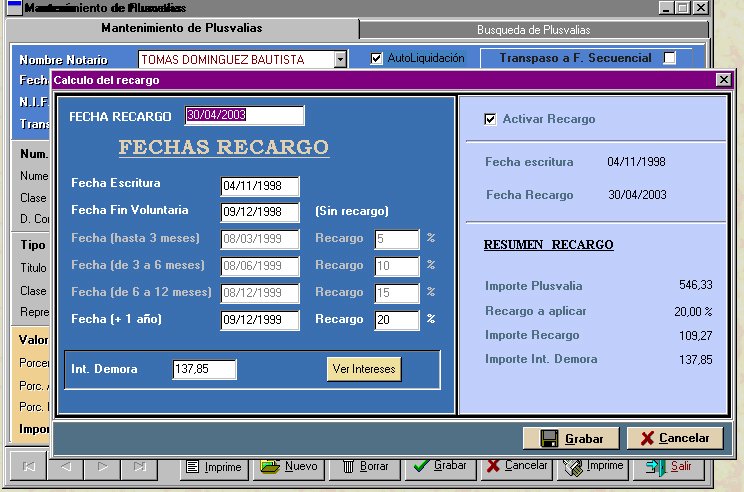Click the Recargo 20 percent field
The image size is (744, 492).
tap(397, 320)
